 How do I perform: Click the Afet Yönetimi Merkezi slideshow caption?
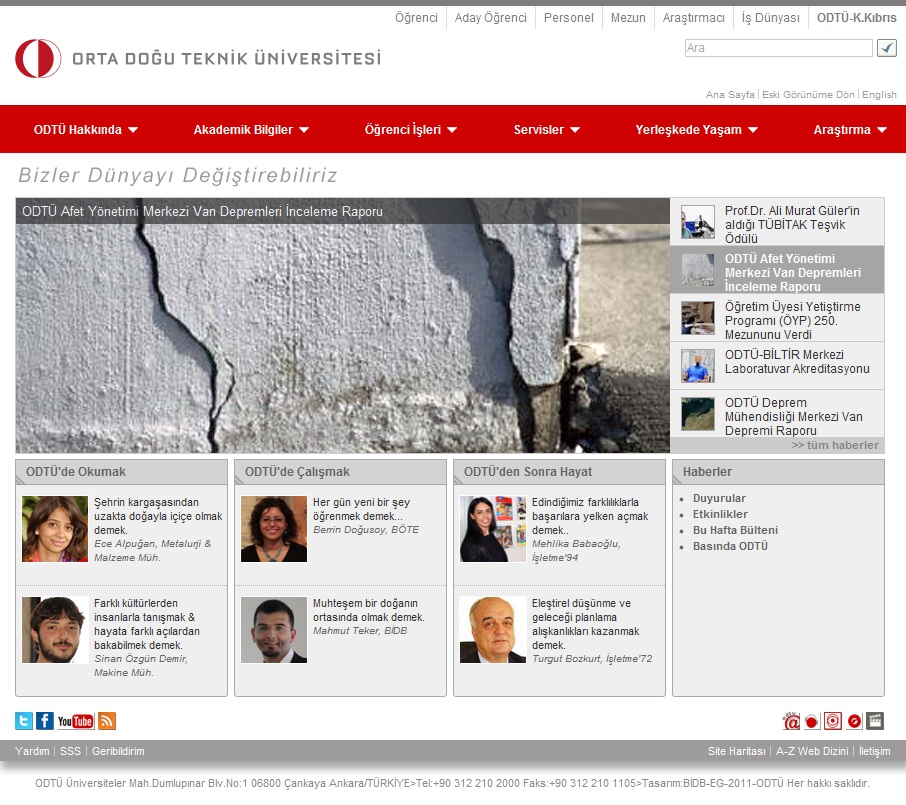click(x=202, y=212)
